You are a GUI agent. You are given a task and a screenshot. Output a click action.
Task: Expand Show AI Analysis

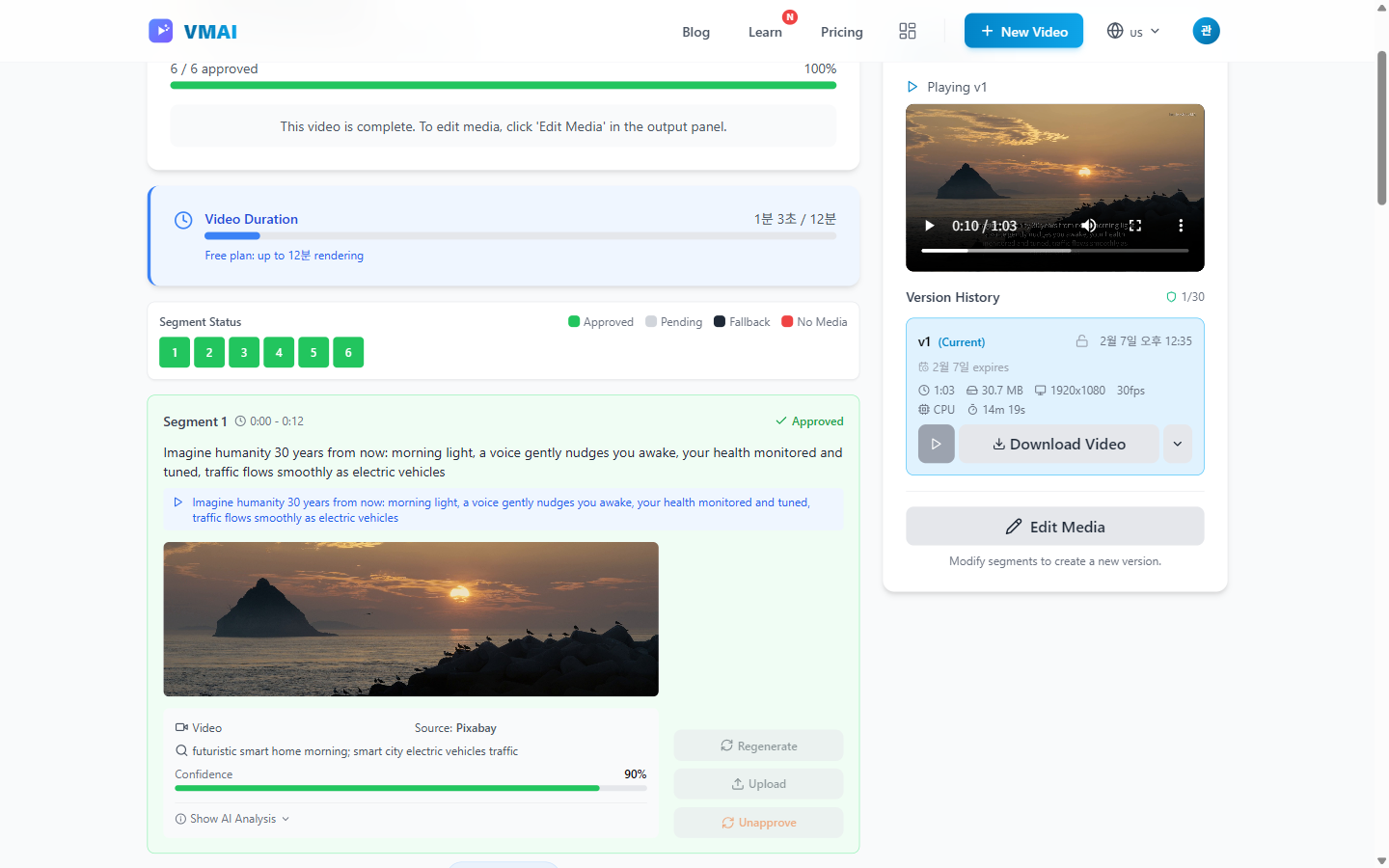click(x=232, y=819)
